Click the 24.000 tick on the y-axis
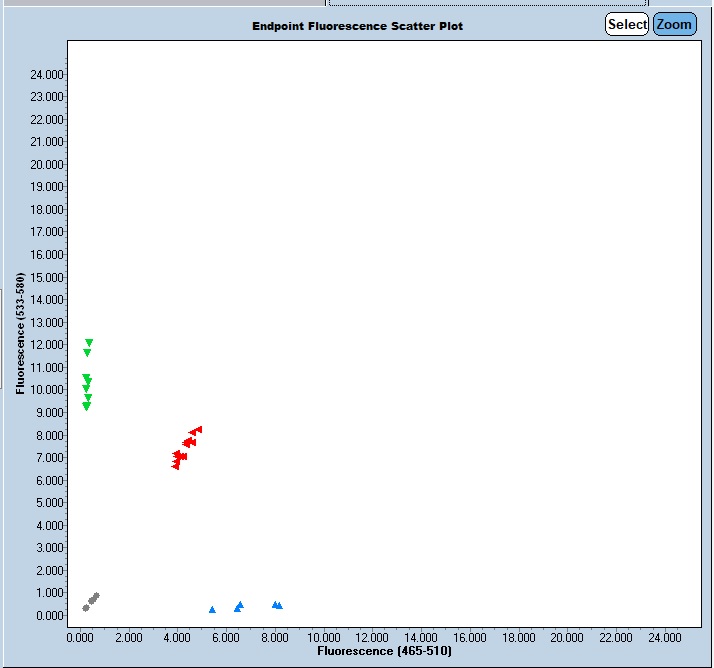Viewport: 714px width, 668px height. tap(47, 74)
